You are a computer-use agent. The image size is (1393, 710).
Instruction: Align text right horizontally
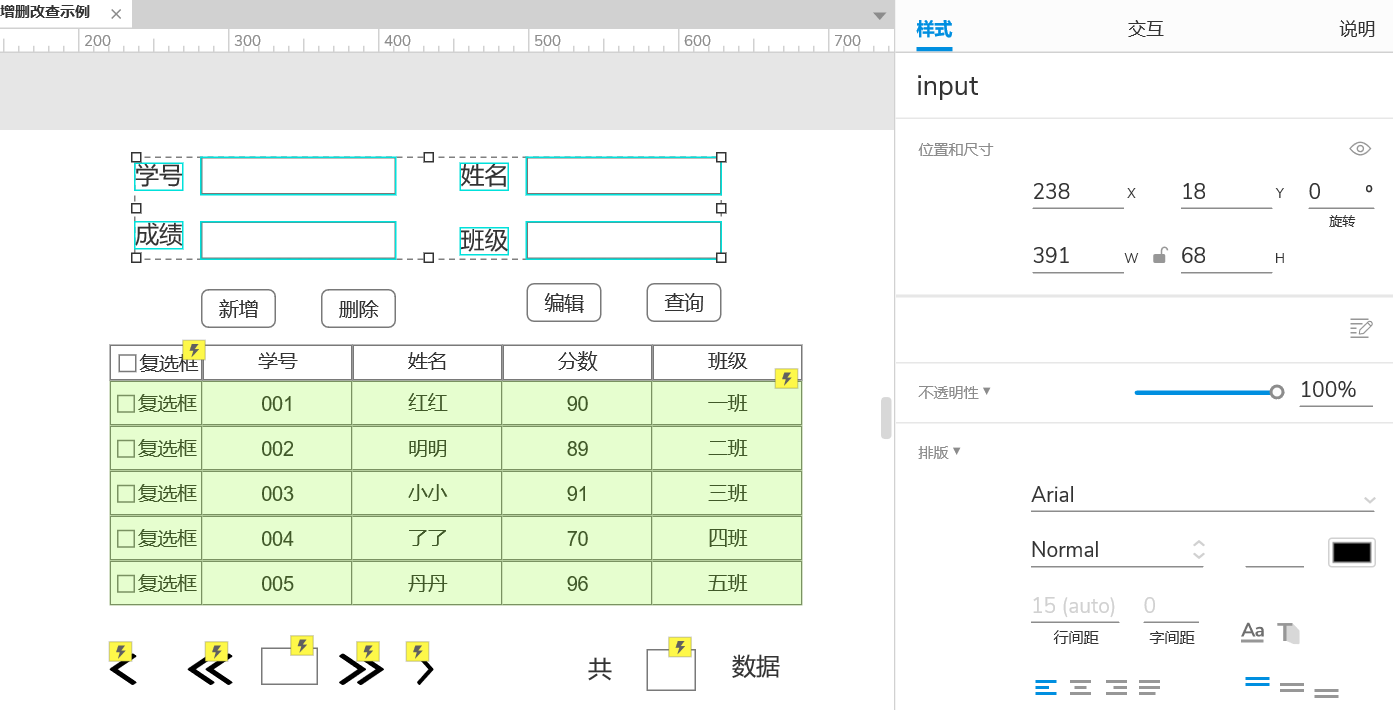click(1116, 687)
